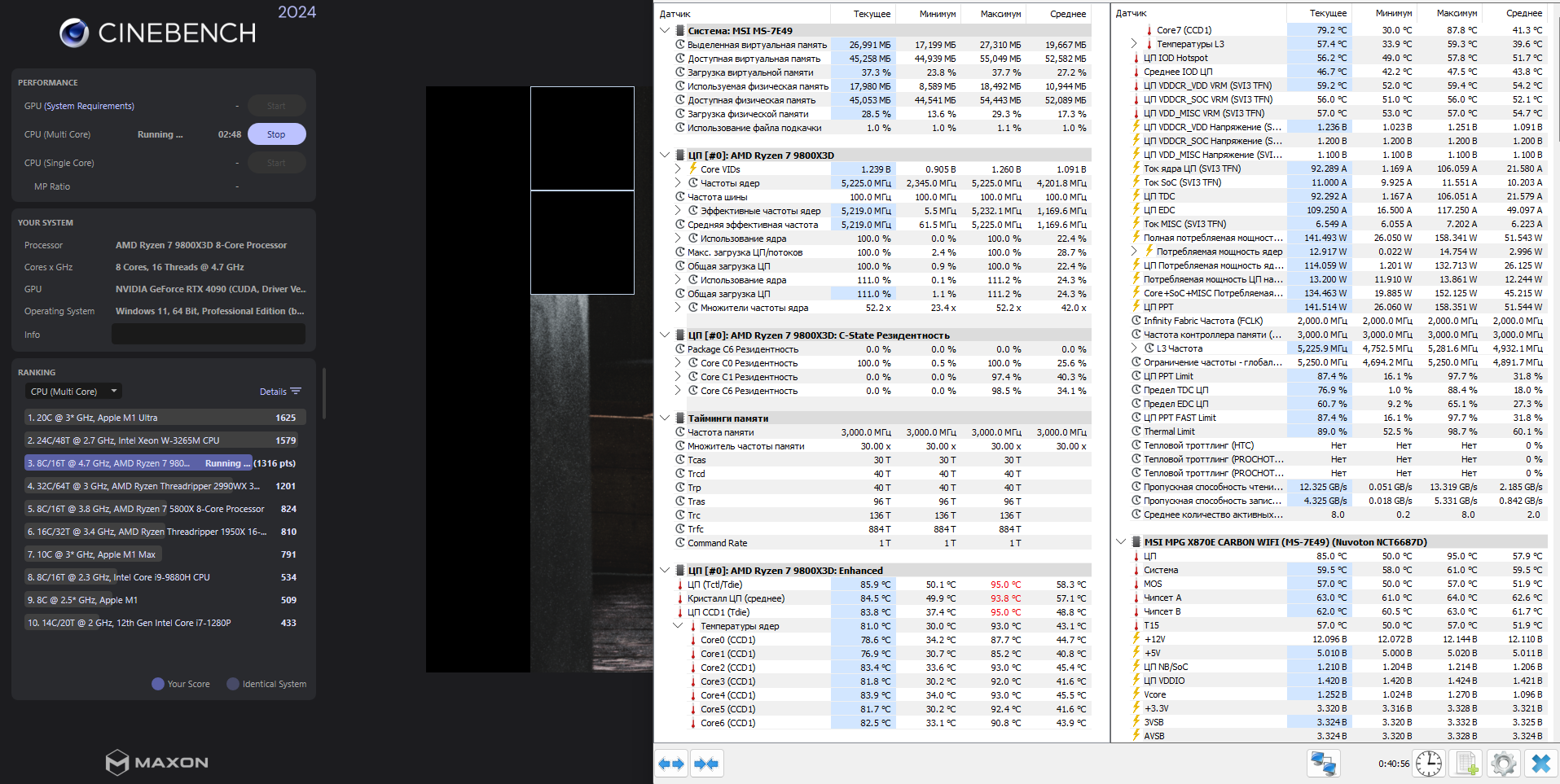Expand the 'Core C0 Резидентность' row
The image size is (1560, 784).
click(x=678, y=363)
